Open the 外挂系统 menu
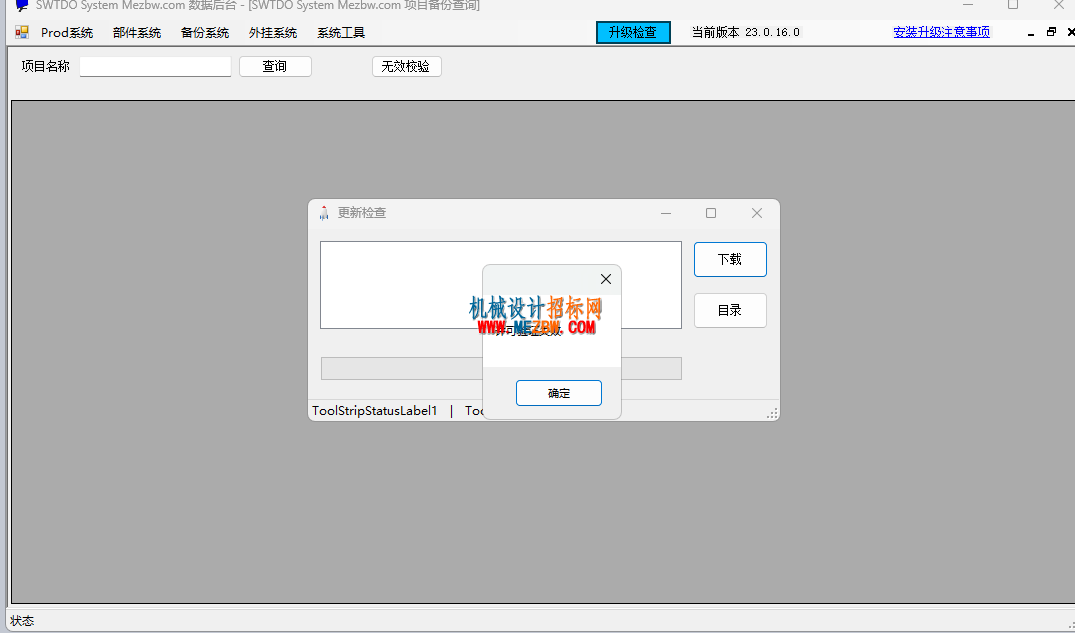1075x633 pixels. [x=272, y=32]
